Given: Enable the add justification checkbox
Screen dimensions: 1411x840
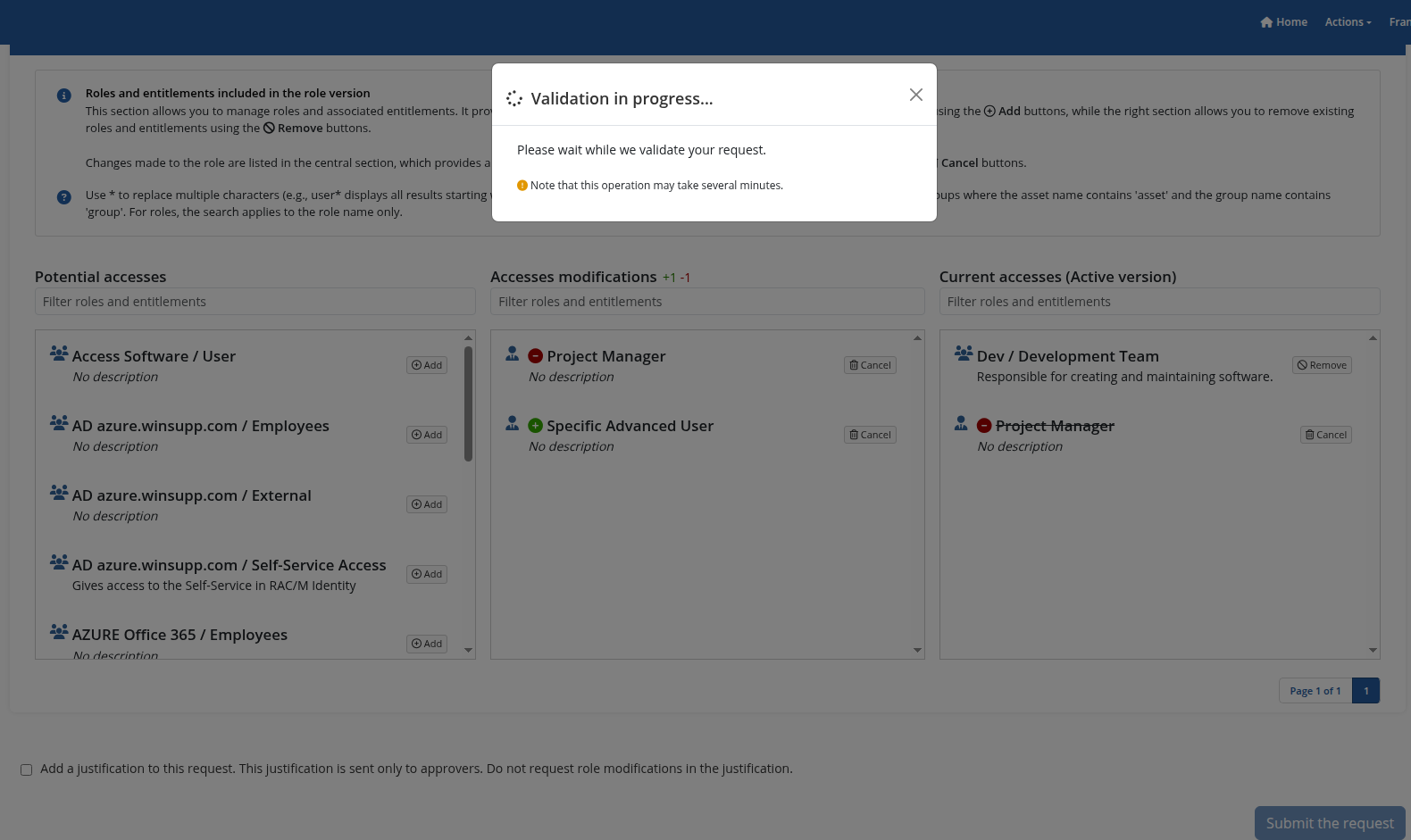Looking at the screenshot, I should [x=27, y=769].
